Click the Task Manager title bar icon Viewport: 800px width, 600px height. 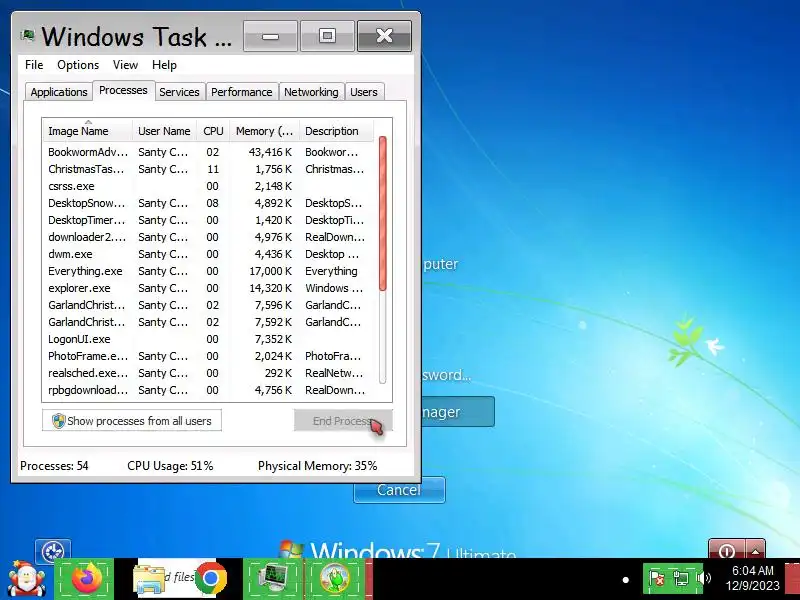pyautogui.click(x=28, y=36)
